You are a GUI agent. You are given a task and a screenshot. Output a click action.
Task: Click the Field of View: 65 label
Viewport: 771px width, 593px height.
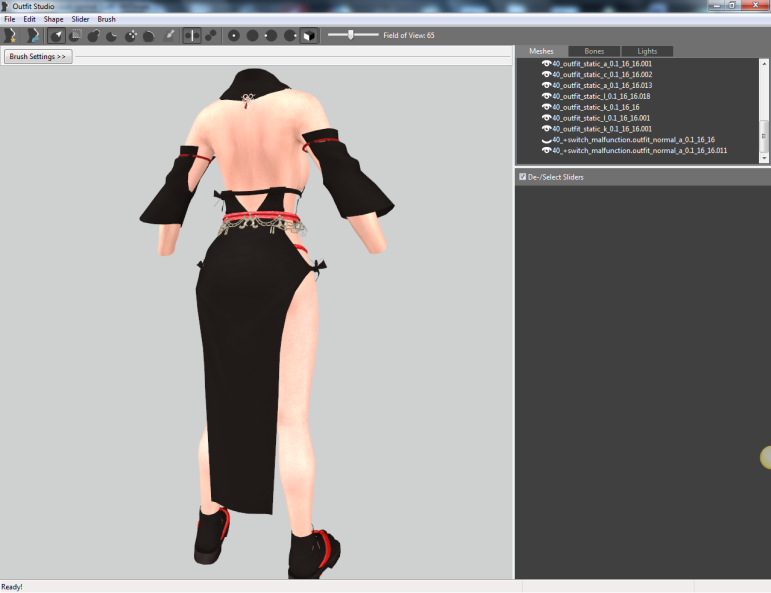point(409,35)
